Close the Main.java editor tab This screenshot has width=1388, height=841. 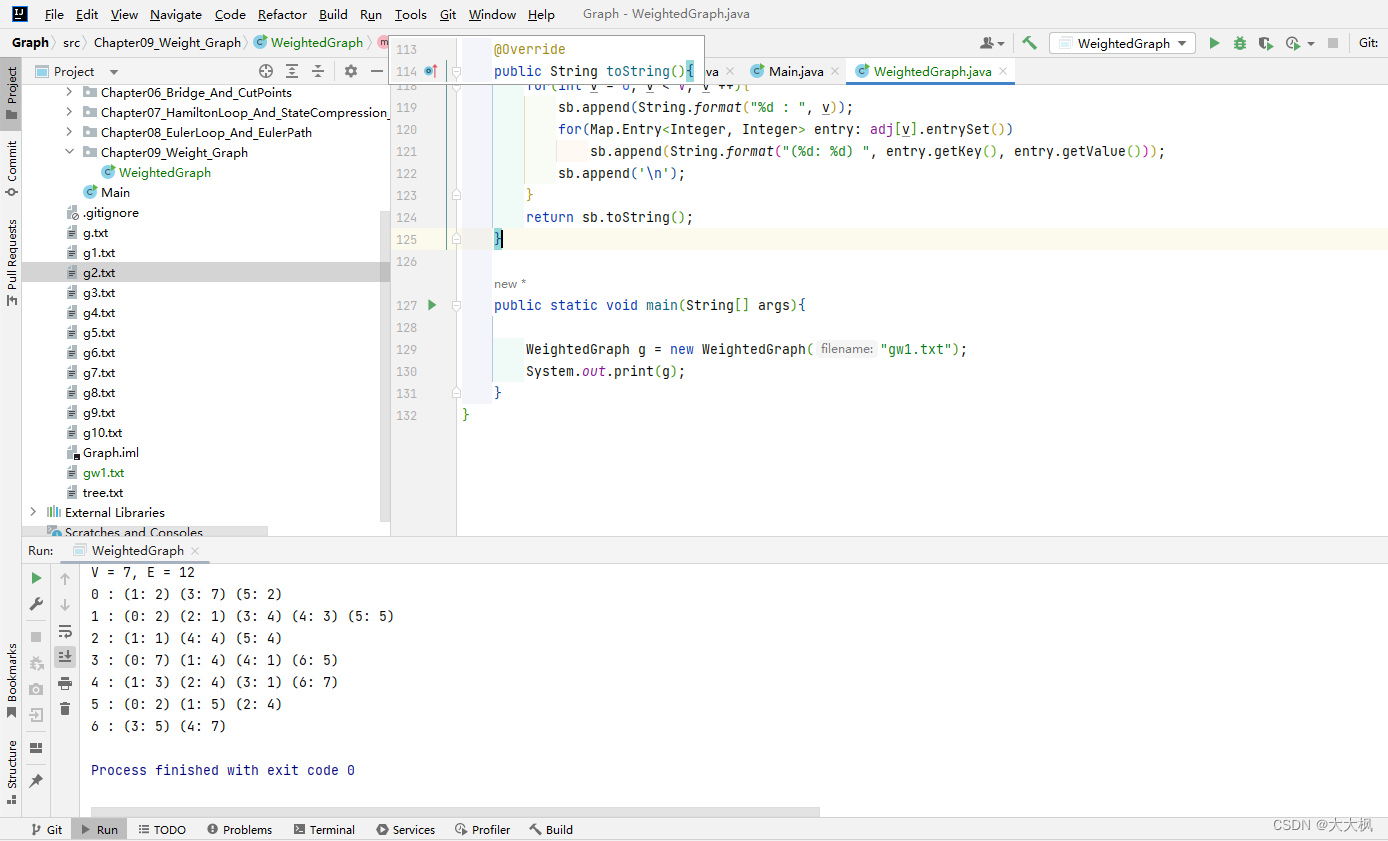[x=835, y=71]
